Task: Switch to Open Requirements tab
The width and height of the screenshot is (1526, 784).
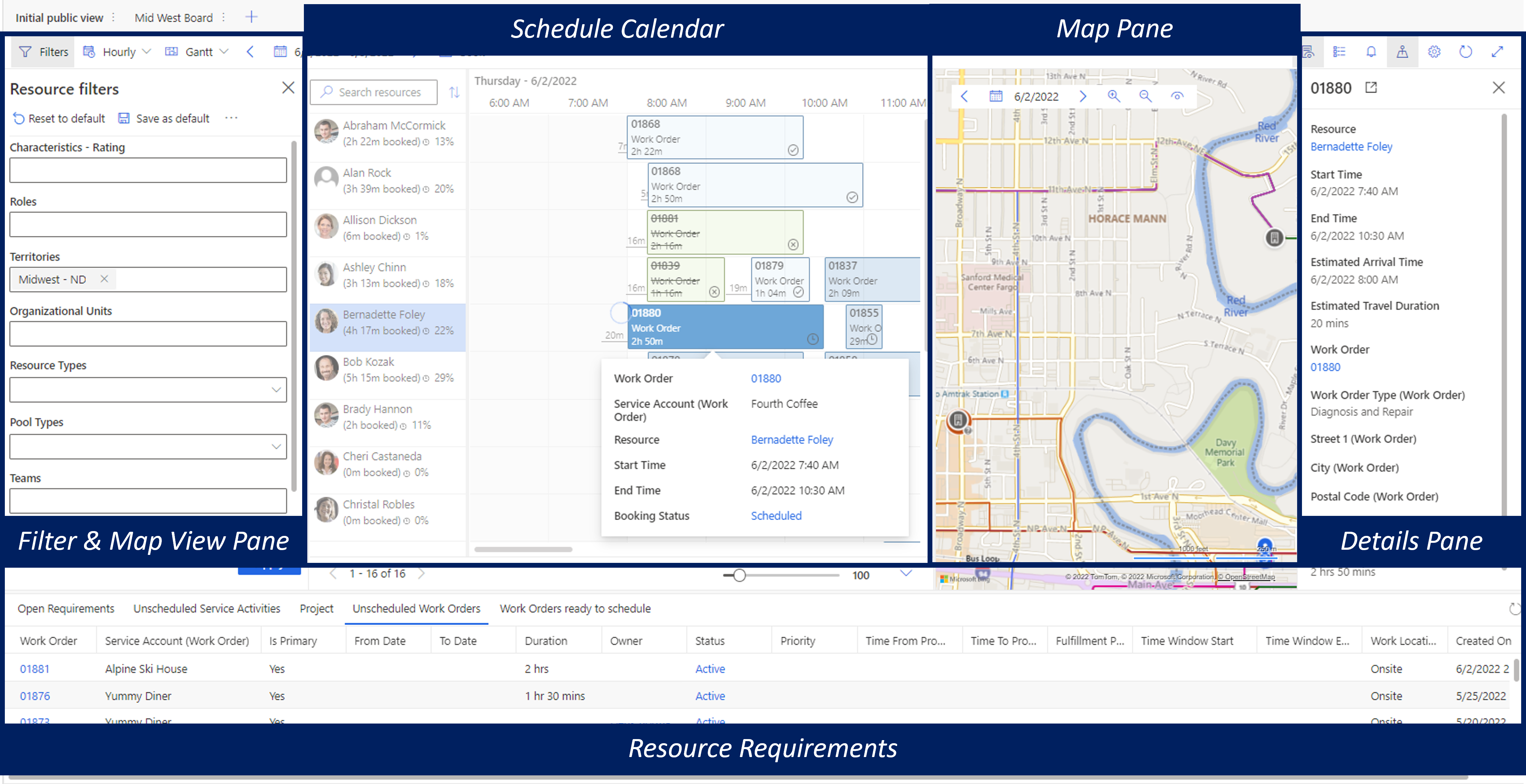Action: [66, 609]
